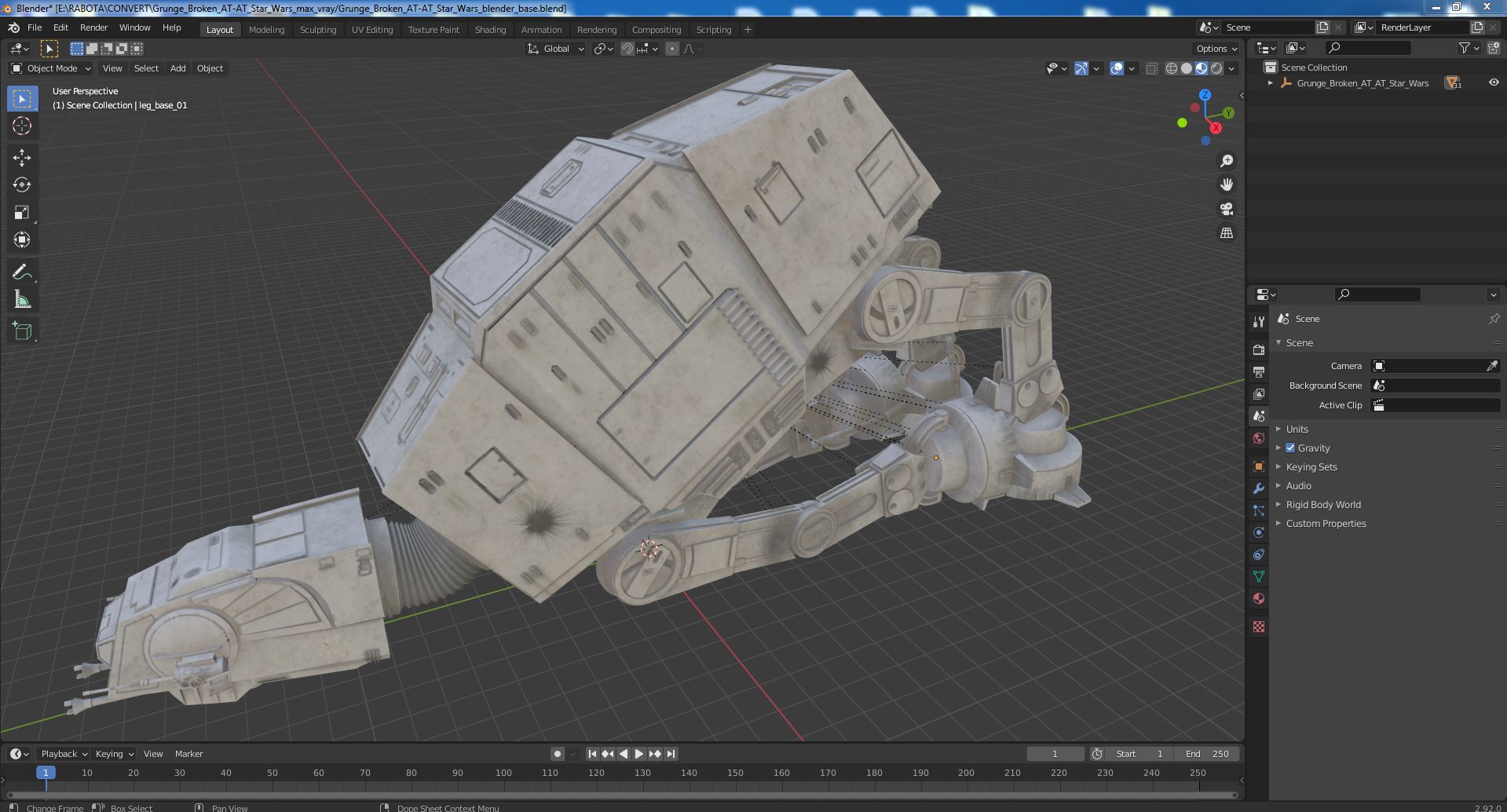Open the Object properties tab
Viewport: 1507px width, 812px height.
pos(1259,466)
